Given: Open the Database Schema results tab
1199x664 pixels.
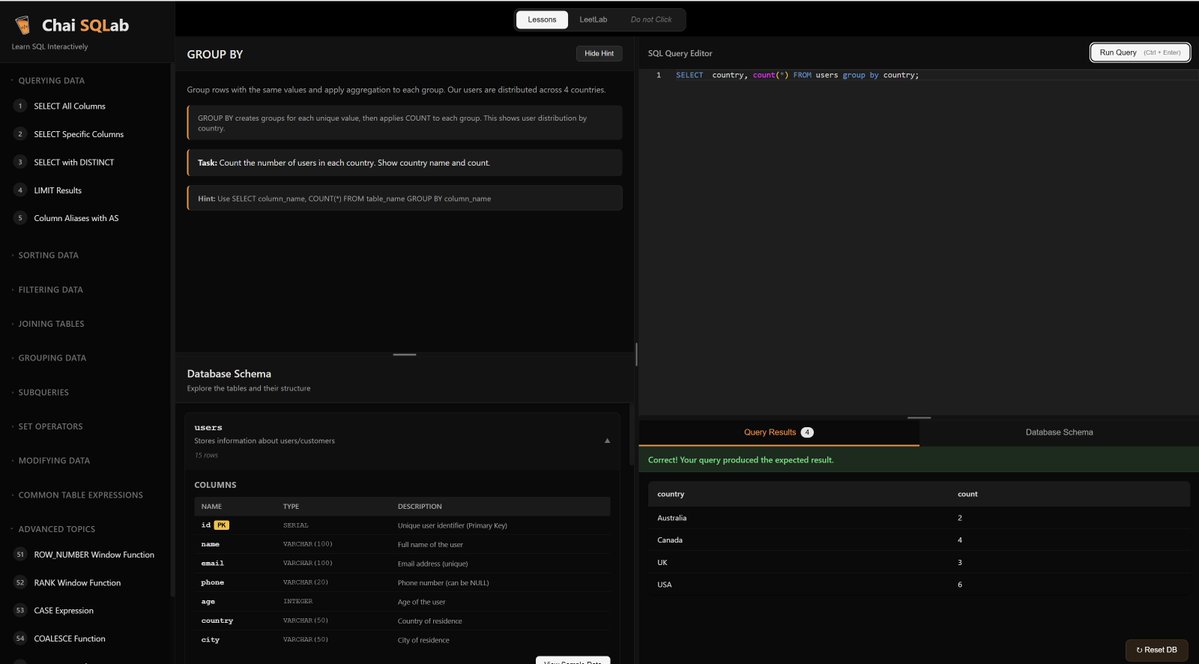Looking at the screenshot, I should tap(1059, 432).
